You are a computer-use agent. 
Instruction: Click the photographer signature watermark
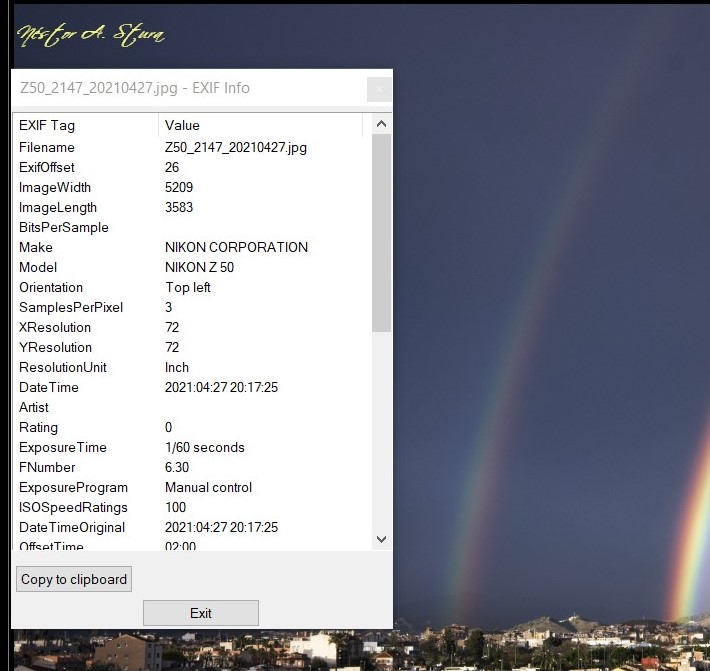[91, 36]
